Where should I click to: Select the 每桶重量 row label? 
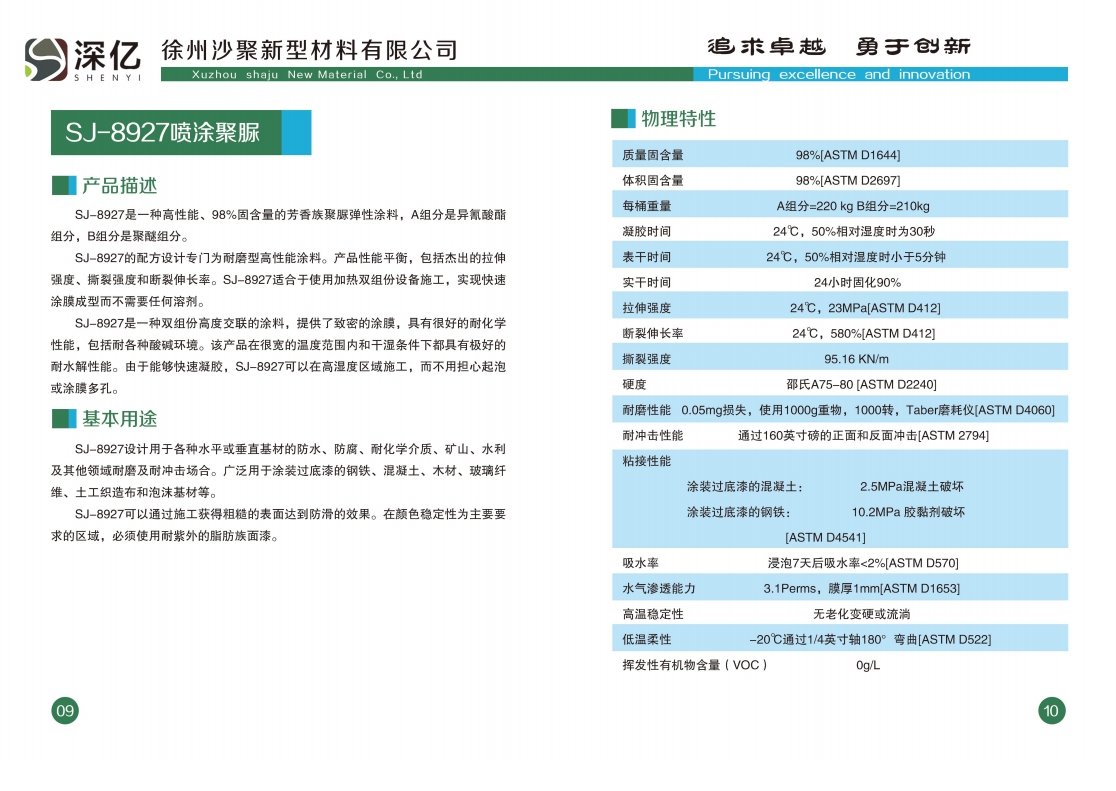click(x=647, y=206)
